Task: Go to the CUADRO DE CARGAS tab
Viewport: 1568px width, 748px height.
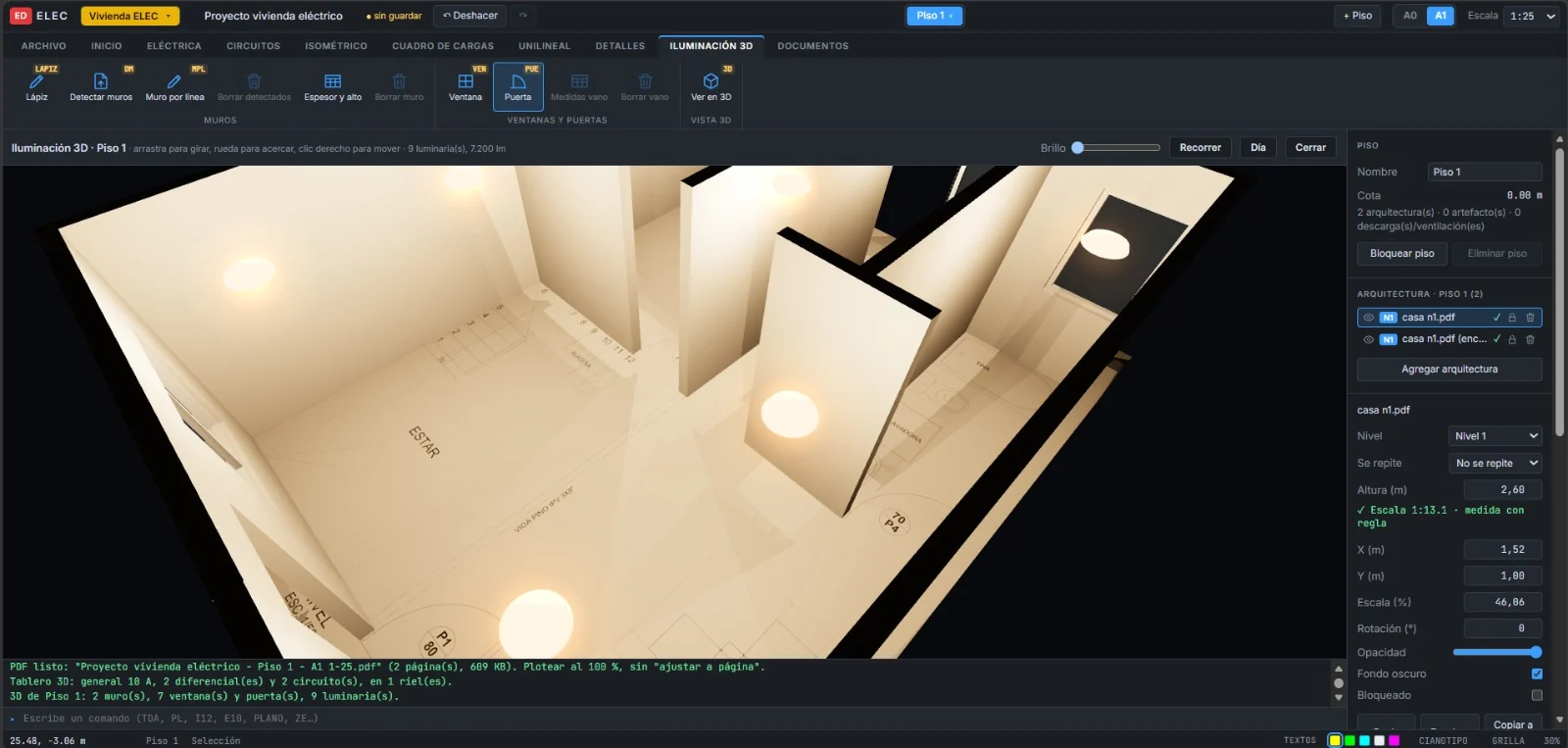Action: pos(443,46)
